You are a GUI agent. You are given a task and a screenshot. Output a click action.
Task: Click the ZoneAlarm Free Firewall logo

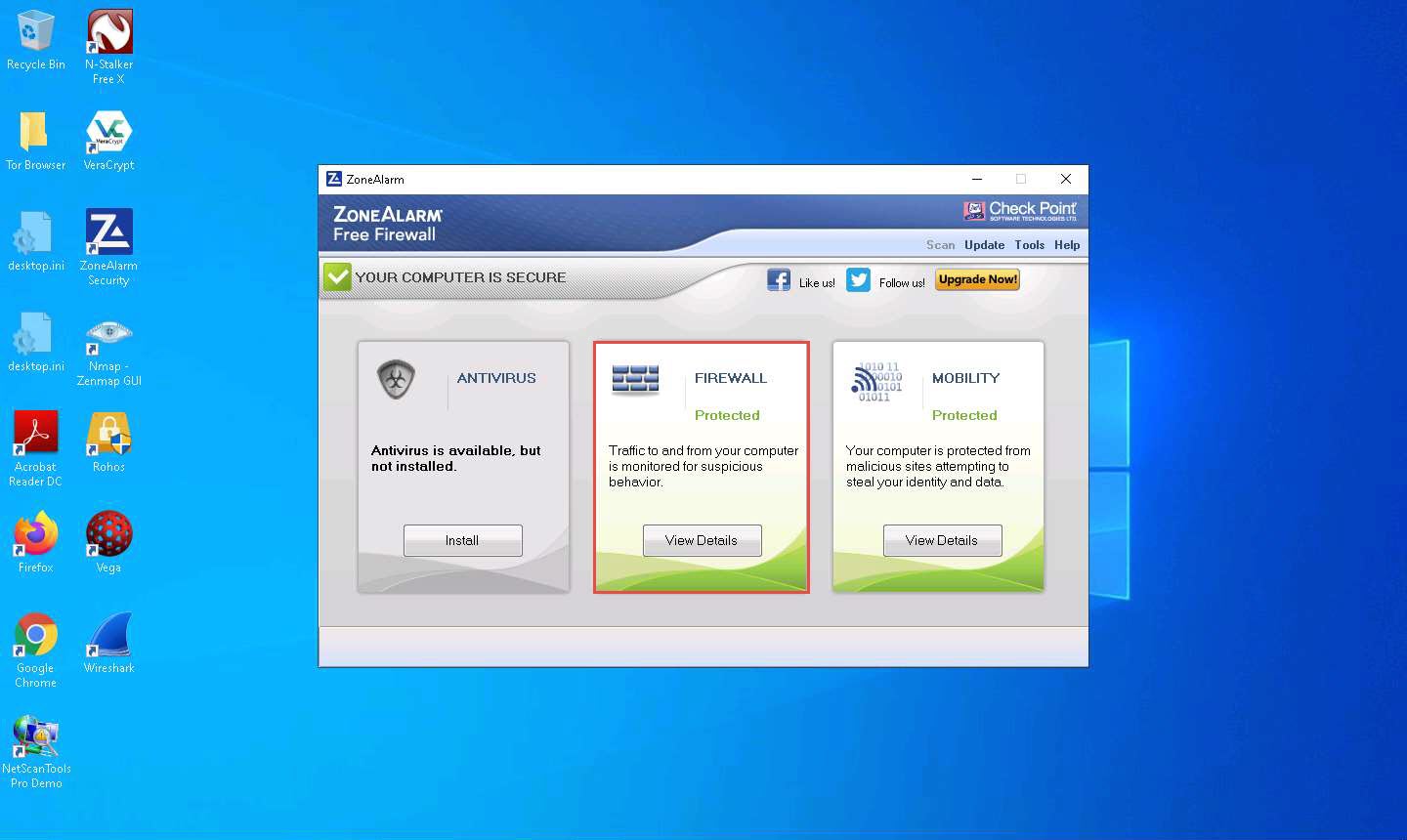(388, 224)
